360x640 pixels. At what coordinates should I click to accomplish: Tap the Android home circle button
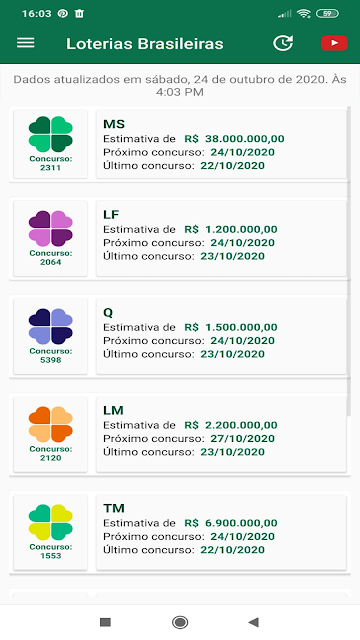coord(180,622)
